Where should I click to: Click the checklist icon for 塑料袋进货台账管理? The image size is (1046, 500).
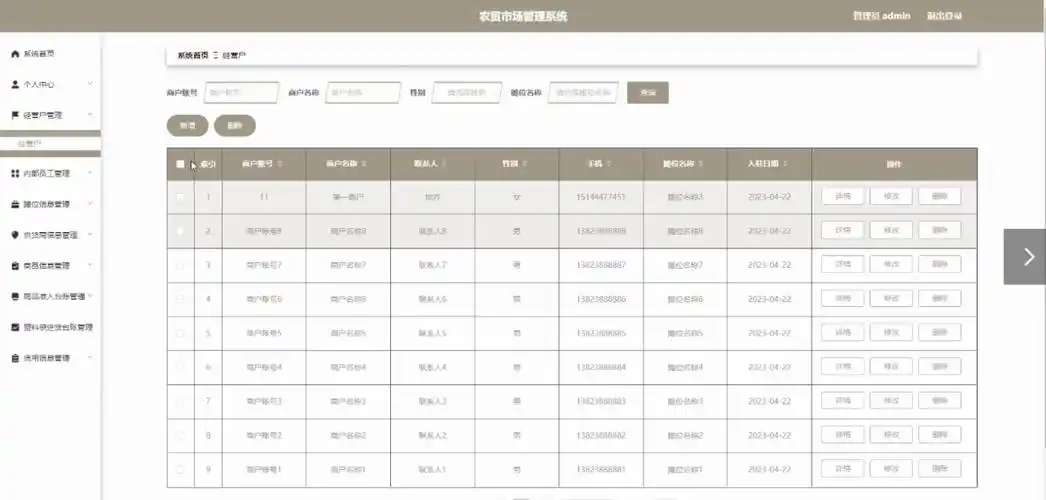click(15, 327)
